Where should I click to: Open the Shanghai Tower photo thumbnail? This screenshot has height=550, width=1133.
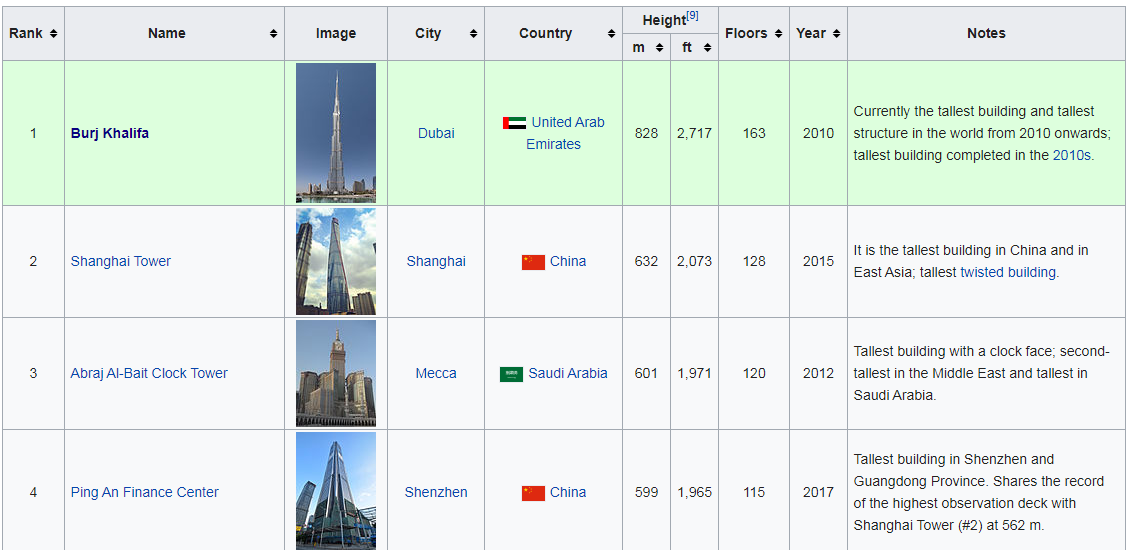point(336,262)
